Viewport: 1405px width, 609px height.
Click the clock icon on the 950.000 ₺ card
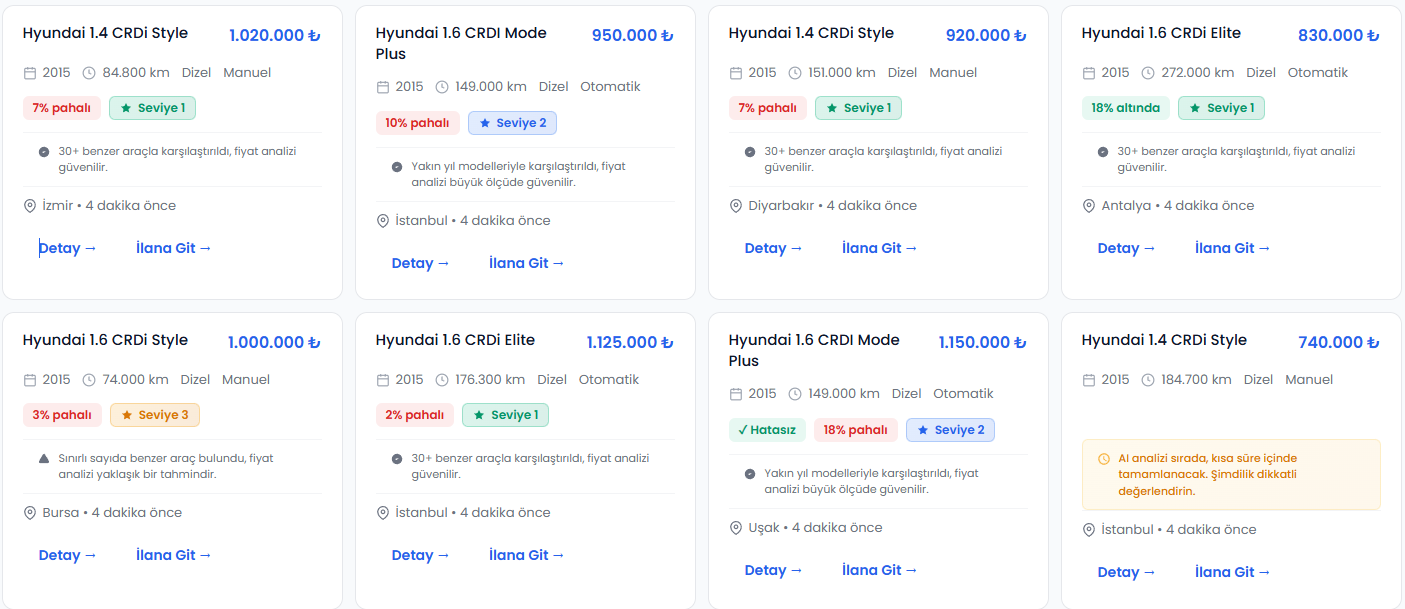click(442, 87)
